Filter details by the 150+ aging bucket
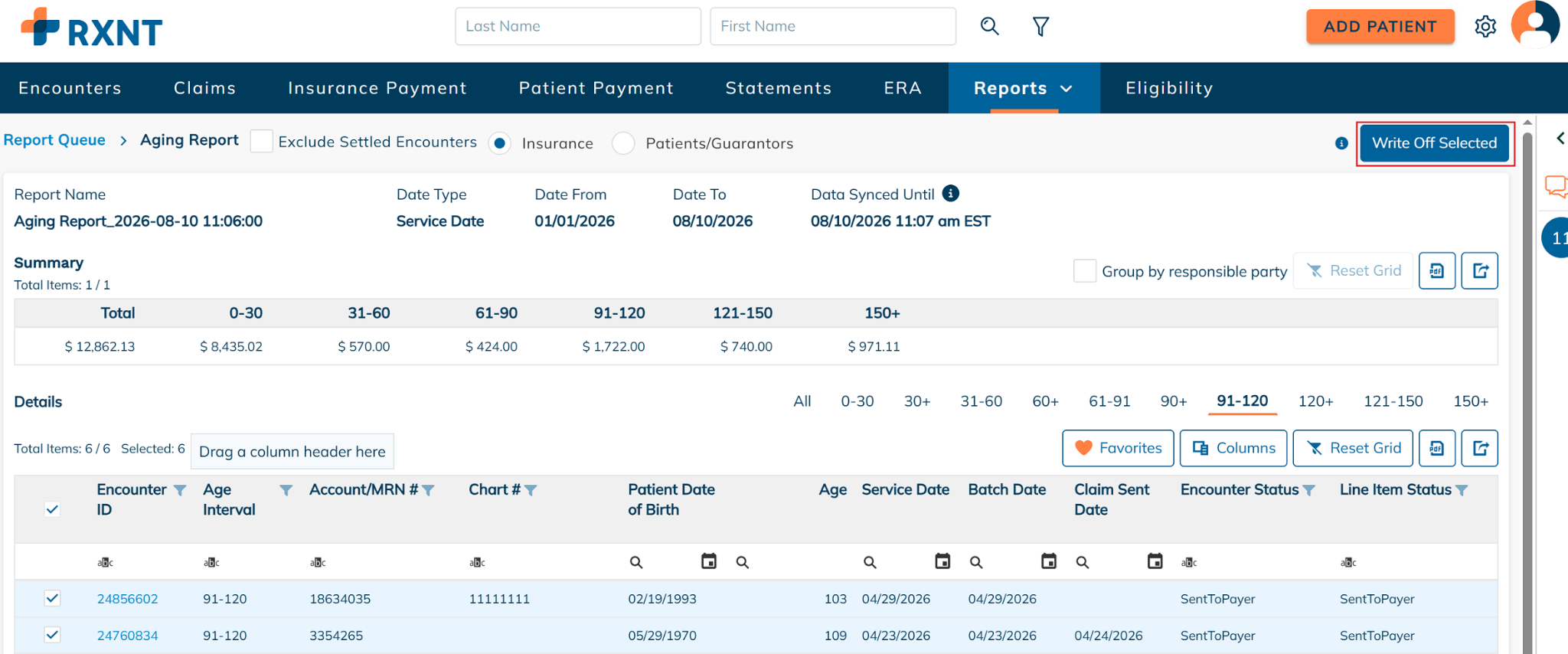The image size is (1568, 654). point(1471,401)
